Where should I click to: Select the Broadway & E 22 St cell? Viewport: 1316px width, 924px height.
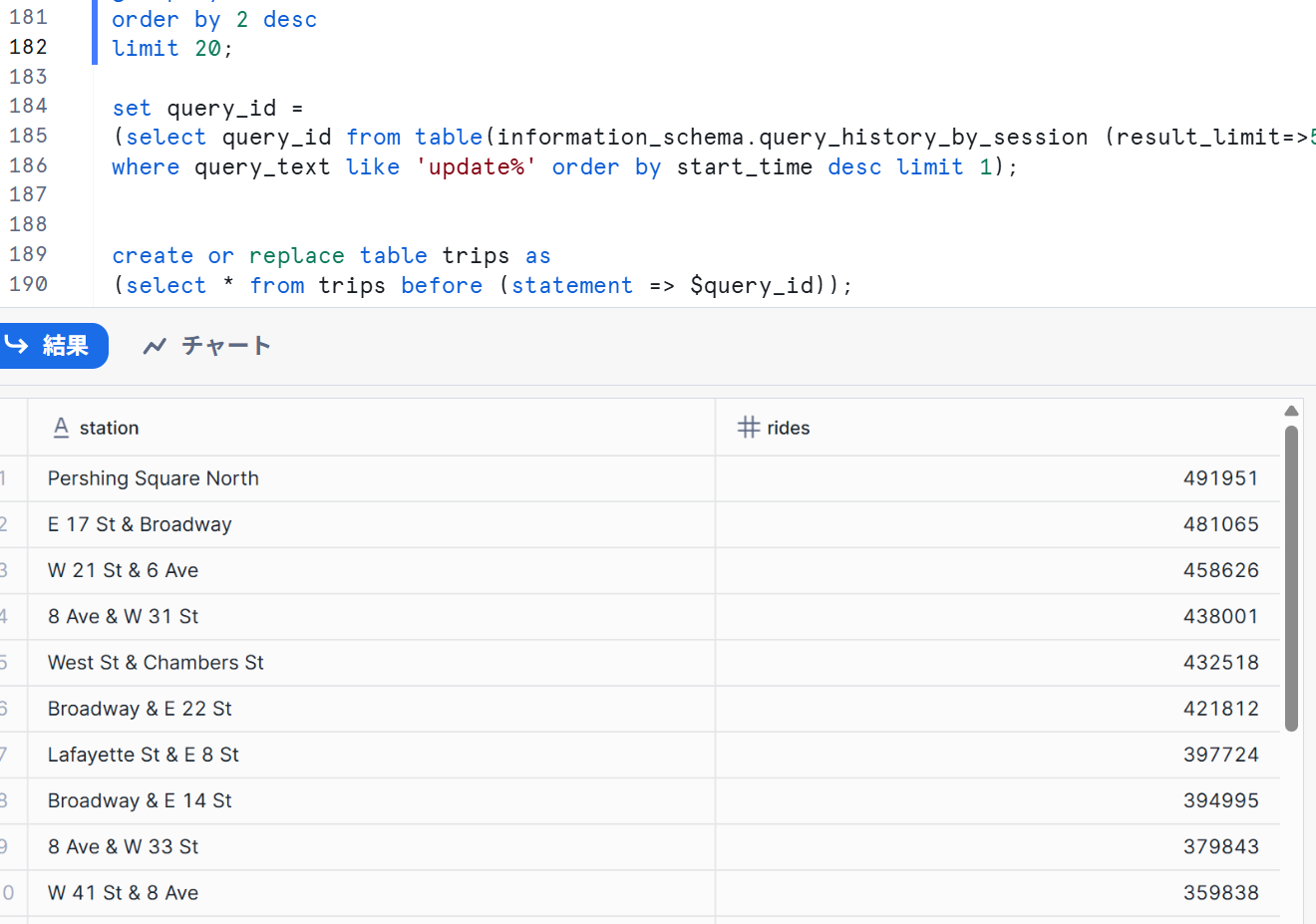371,709
